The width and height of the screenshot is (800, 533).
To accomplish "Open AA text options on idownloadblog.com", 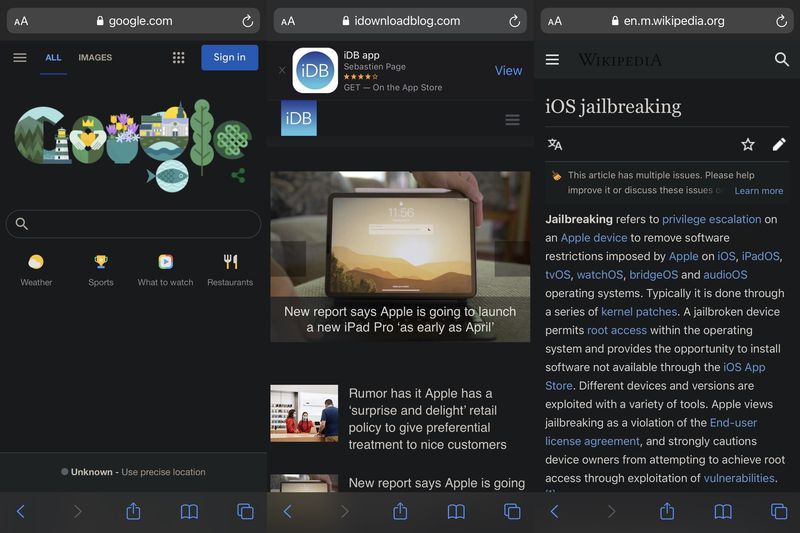I will coord(288,21).
